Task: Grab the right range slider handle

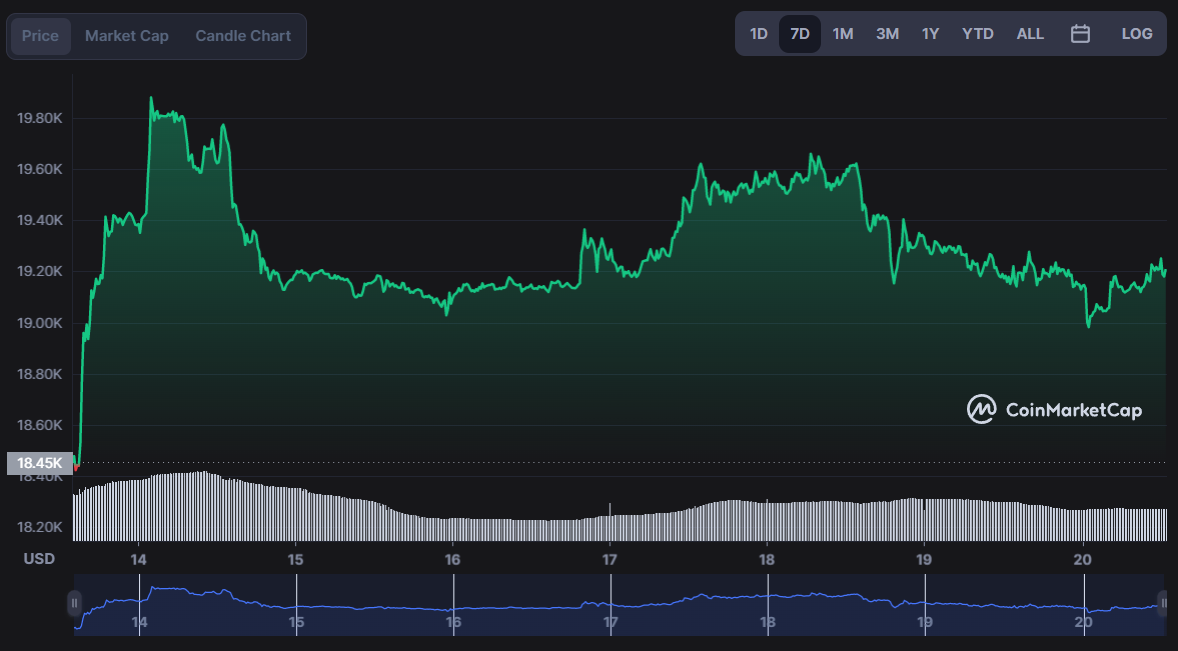Action: point(1164,603)
